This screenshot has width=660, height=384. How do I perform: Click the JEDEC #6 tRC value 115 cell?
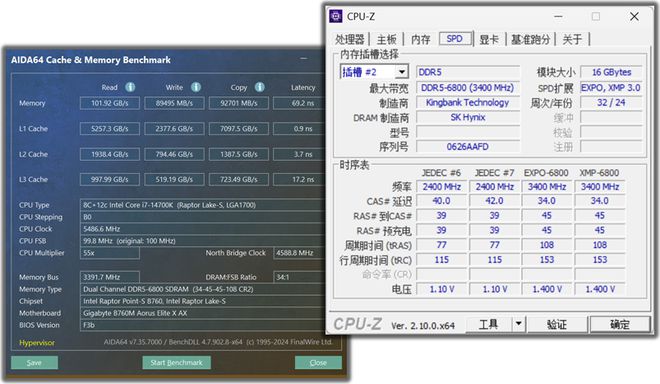442,260
